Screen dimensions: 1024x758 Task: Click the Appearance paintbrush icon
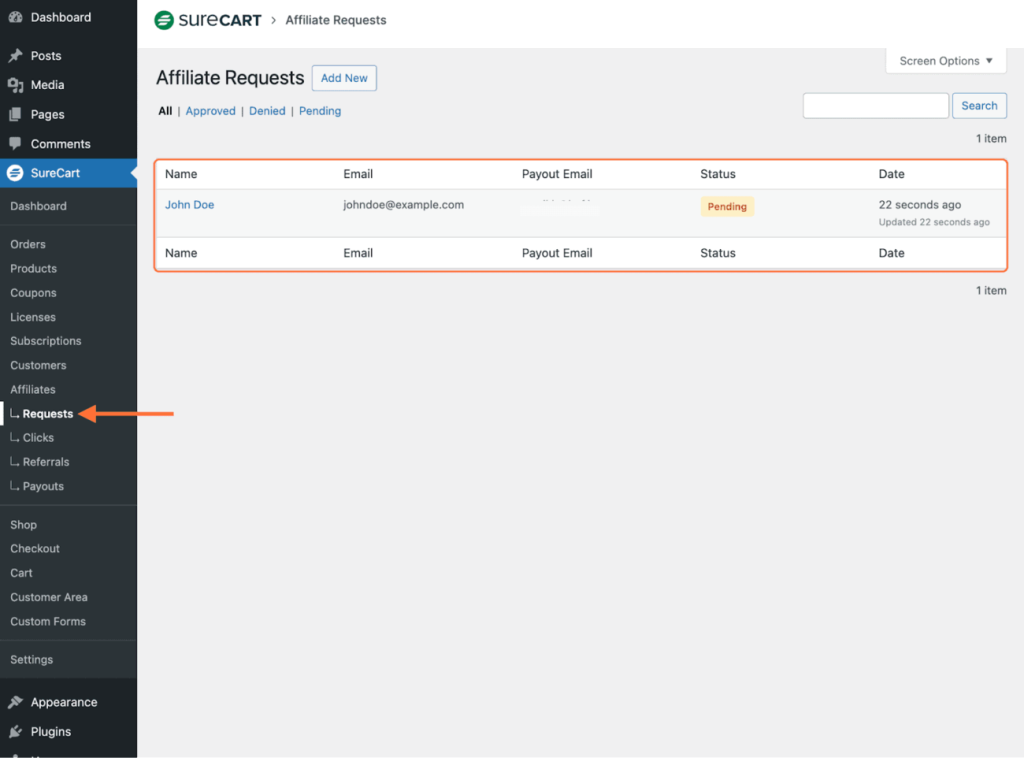(15, 702)
